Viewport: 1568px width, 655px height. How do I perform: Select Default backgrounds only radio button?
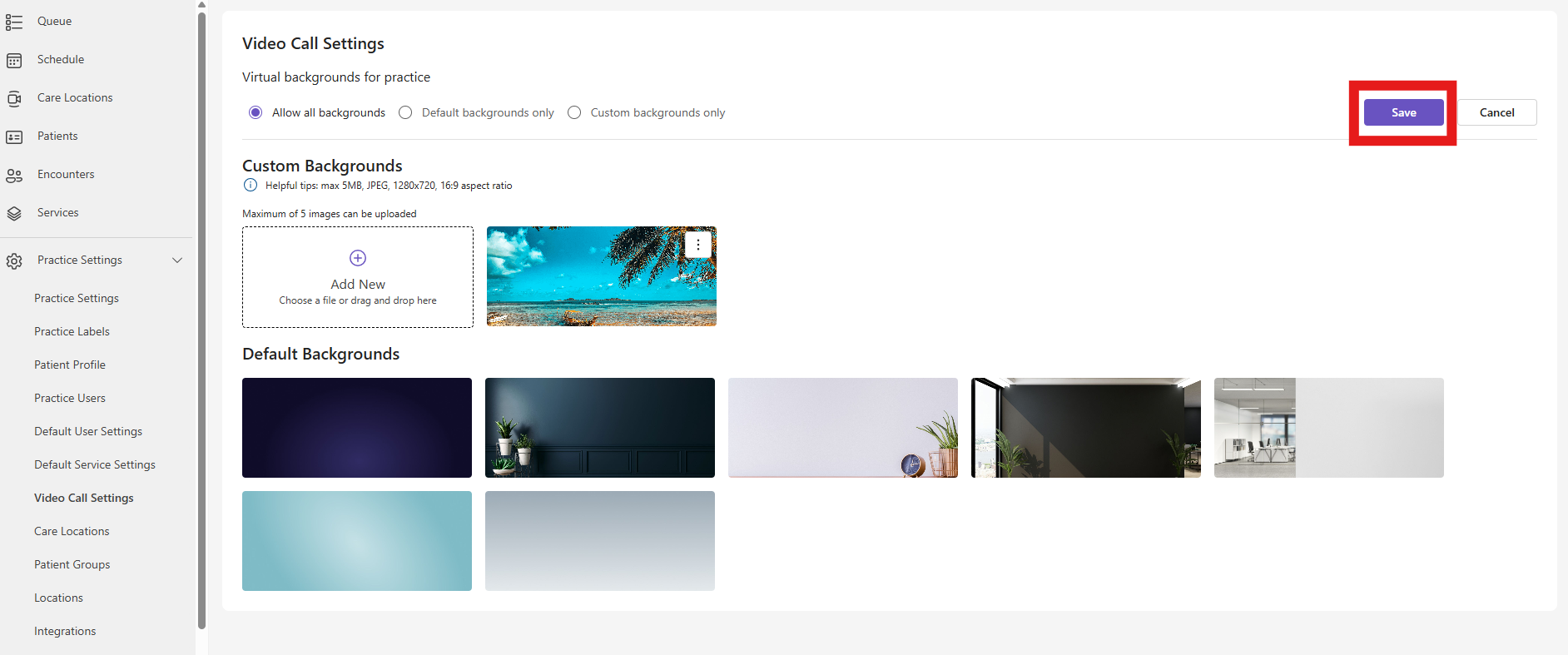[405, 112]
